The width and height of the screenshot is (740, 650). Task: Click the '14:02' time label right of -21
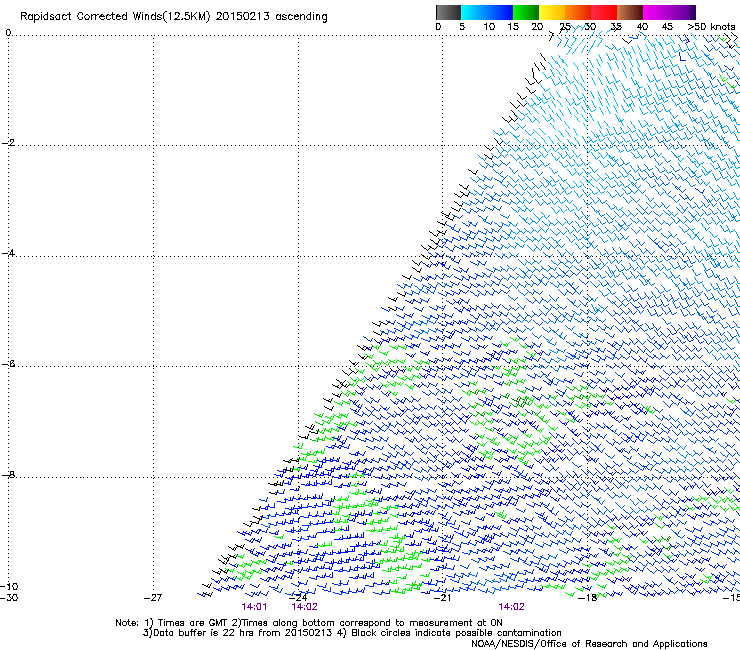(512, 607)
